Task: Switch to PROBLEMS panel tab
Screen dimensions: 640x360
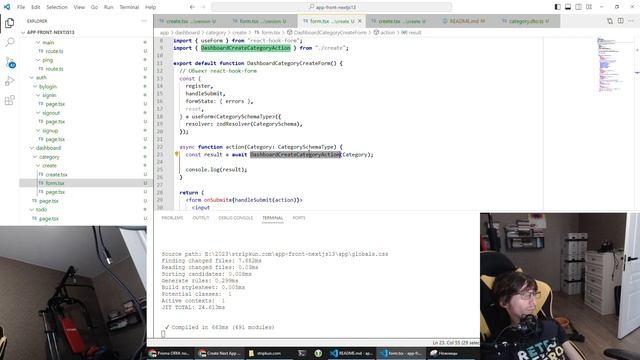Action: tap(172, 218)
